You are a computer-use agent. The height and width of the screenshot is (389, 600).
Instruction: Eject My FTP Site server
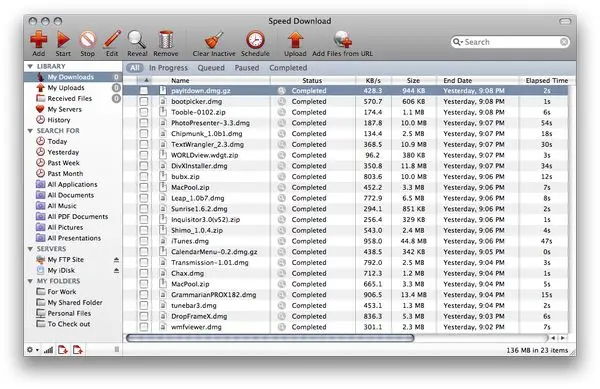click(116, 260)
